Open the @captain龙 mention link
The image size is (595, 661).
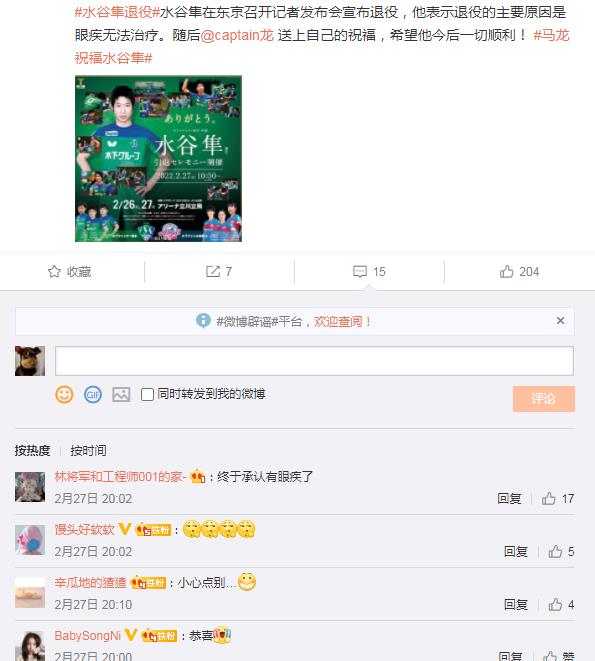[x=237, y=35]
